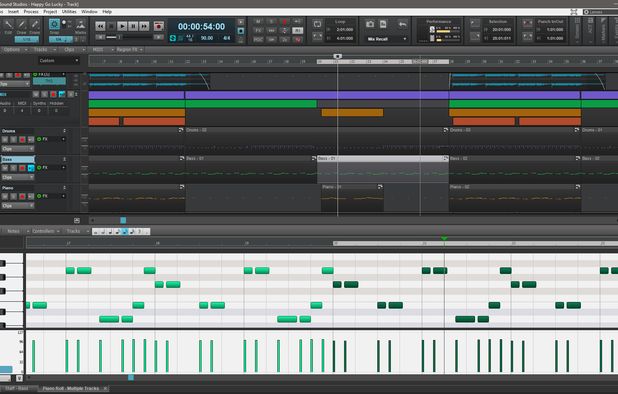
Task: Toggle the Drums track FX power button
Action: 39,139
